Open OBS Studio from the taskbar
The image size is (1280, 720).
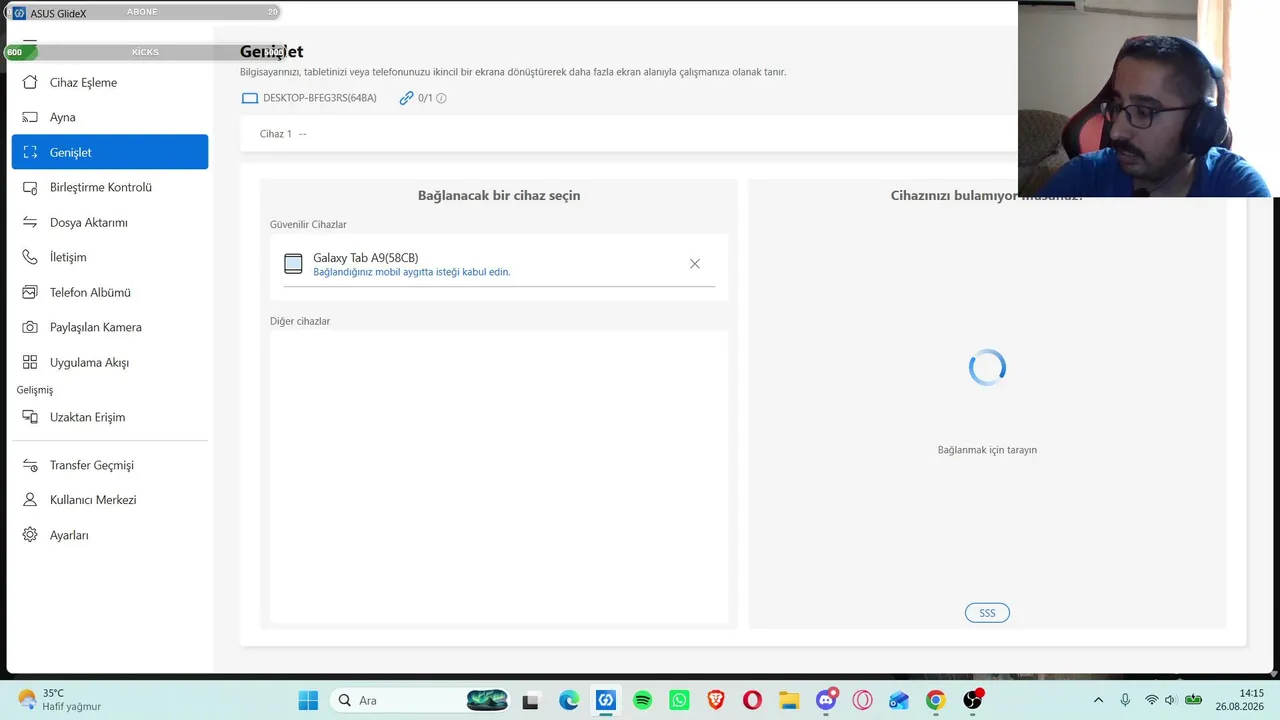pos(973,700)
